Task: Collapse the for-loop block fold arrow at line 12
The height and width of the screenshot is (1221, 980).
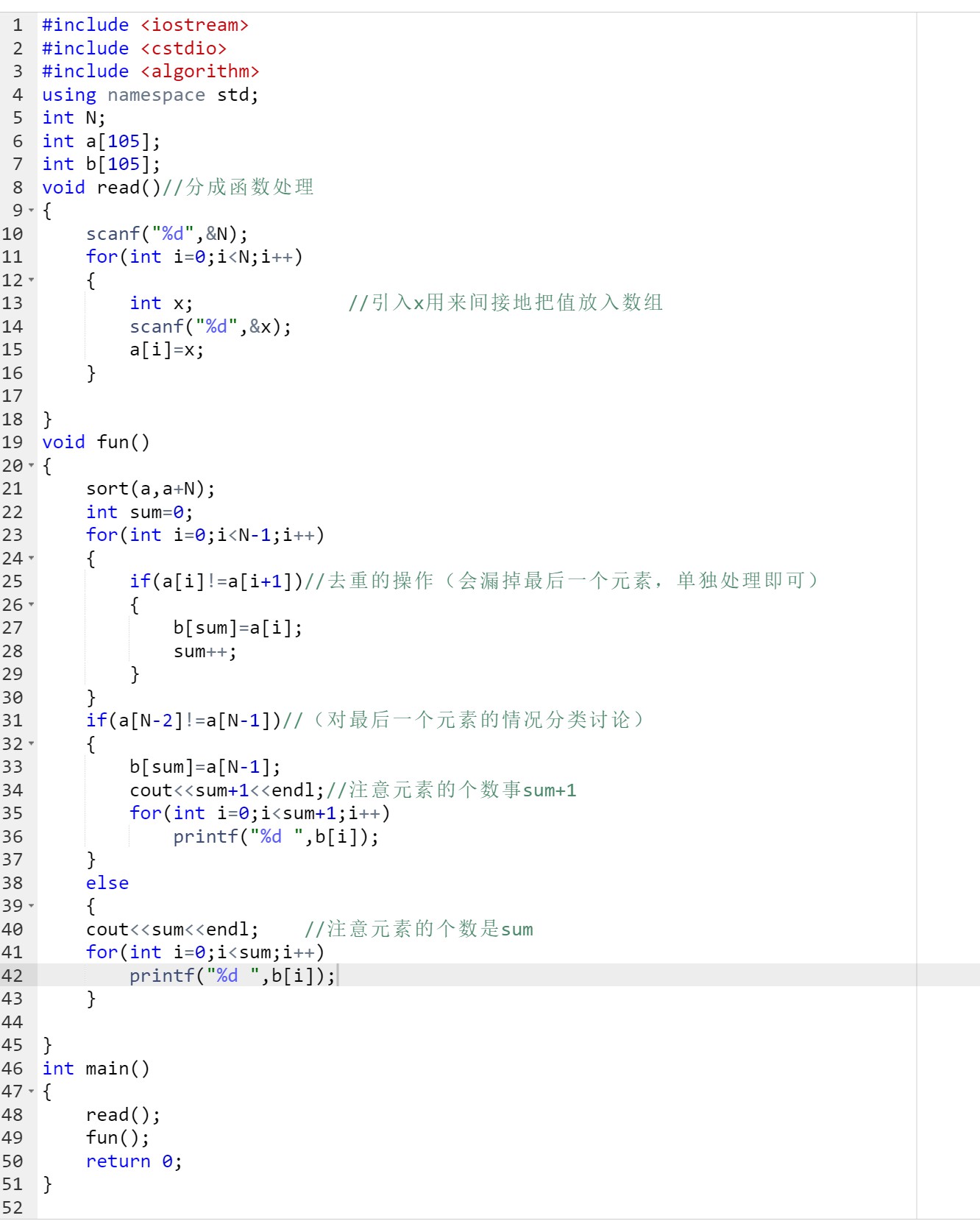Action: [31, 280]
